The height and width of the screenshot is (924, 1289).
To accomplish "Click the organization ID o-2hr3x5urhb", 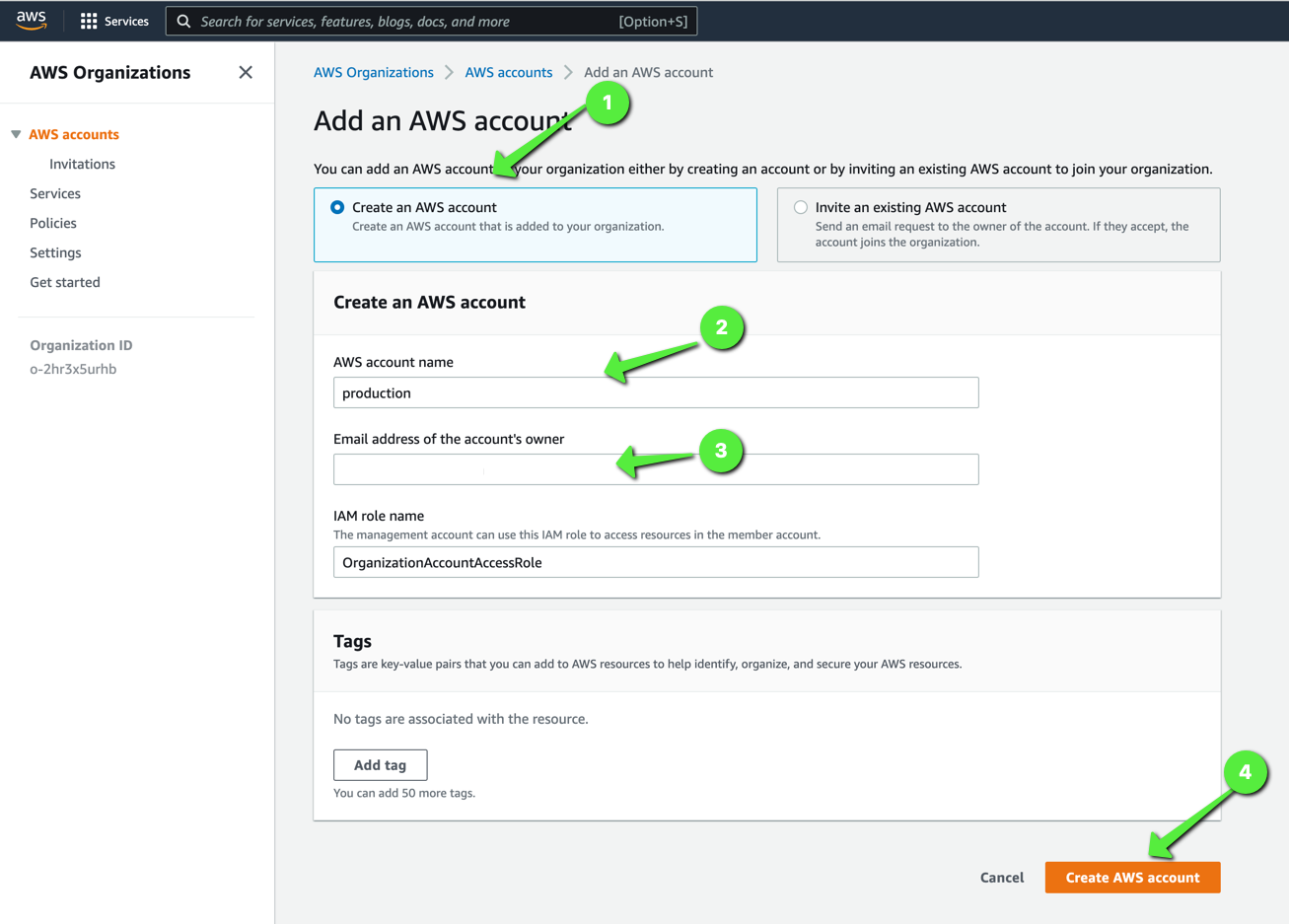I will [73, 369].
